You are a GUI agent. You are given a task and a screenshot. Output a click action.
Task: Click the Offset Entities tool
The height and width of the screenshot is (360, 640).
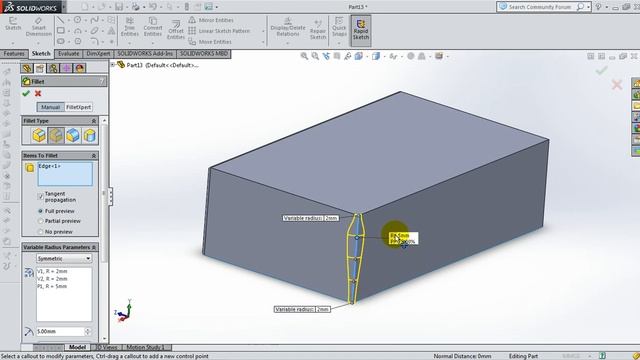pos(176,29)
